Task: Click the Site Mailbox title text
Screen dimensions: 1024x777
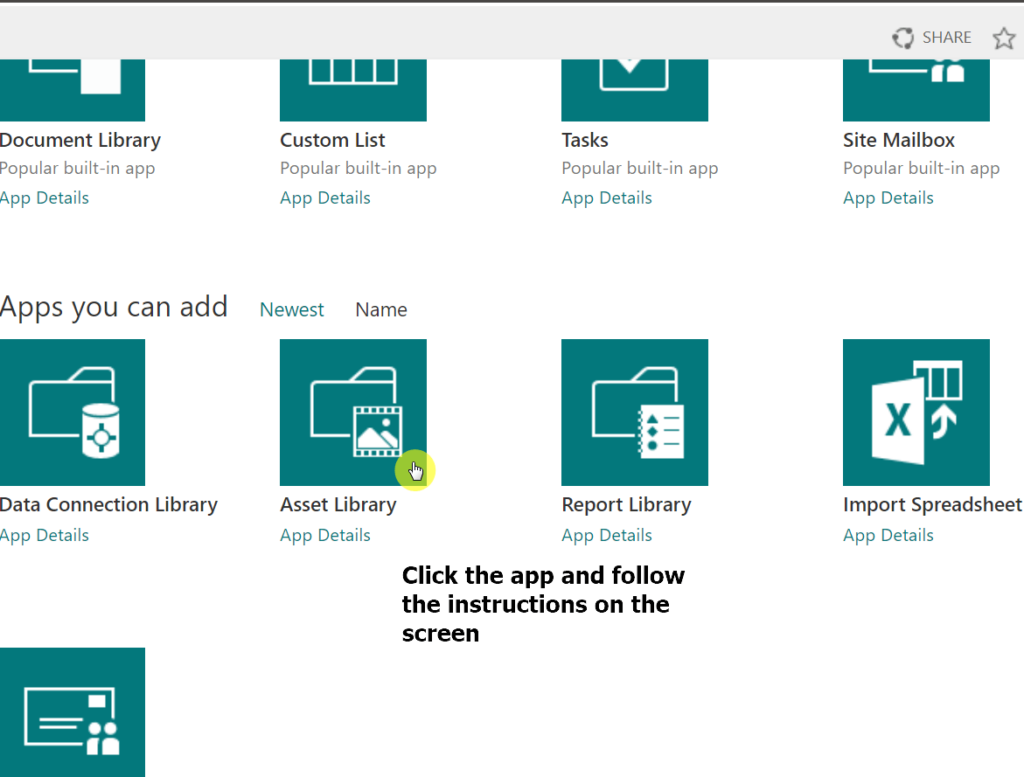Action: pos(899,140)
